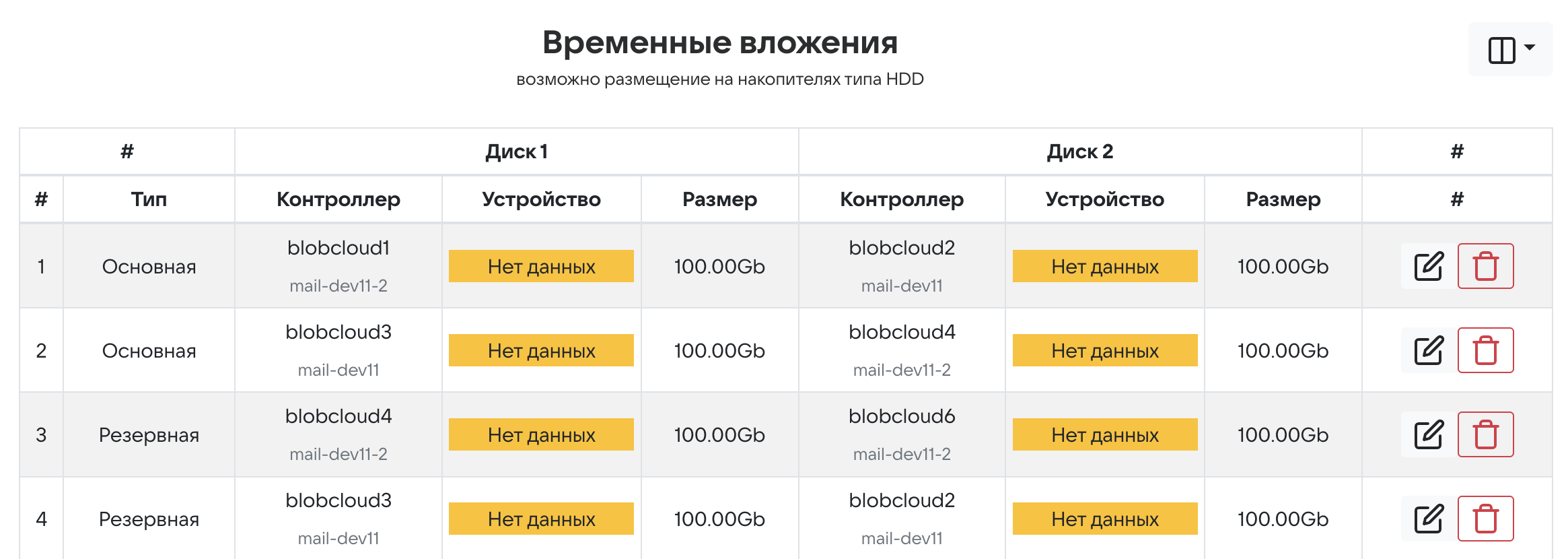Click the Временные вложения title
Screen dimensions: 1568x559
719,42
